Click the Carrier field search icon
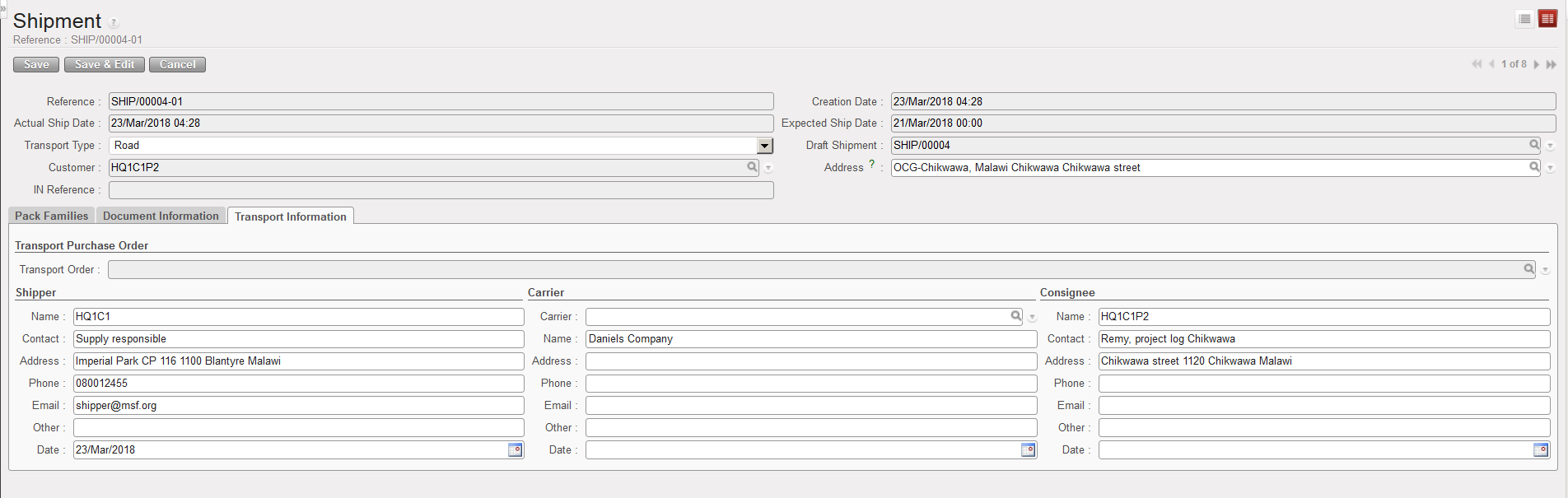 click(1016, 316)
